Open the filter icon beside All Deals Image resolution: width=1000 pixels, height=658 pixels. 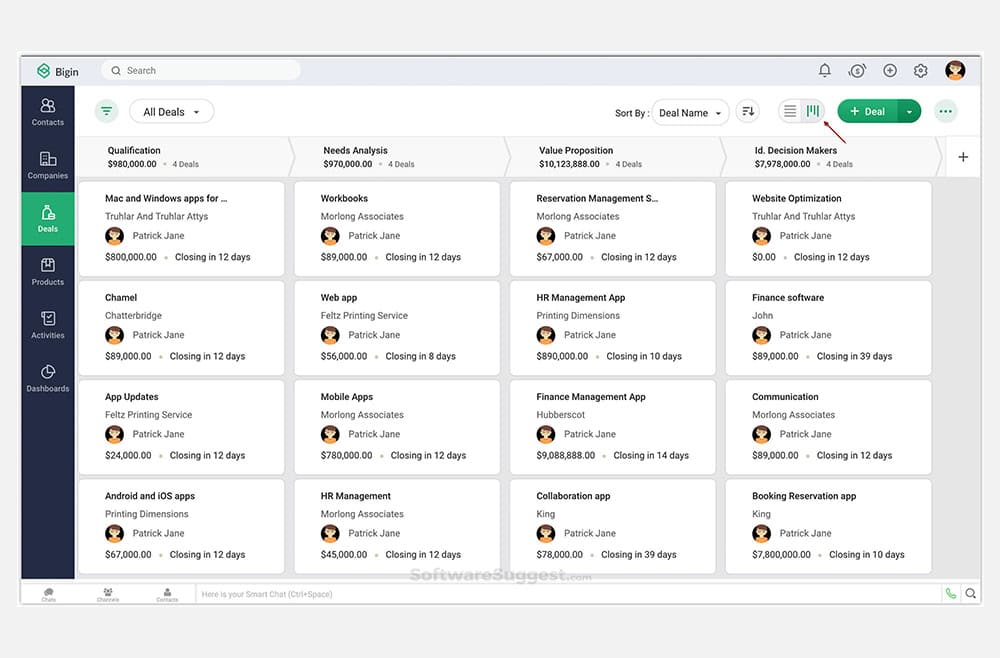click(x=107, y=112)
